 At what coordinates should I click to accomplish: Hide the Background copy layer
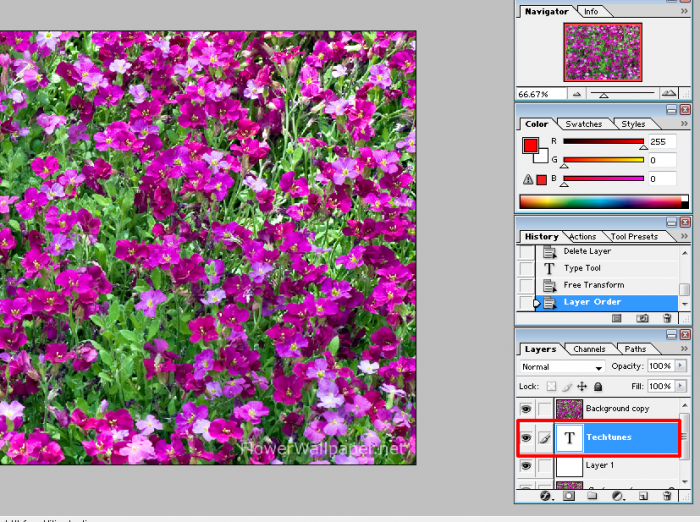[x=526, y=409]
